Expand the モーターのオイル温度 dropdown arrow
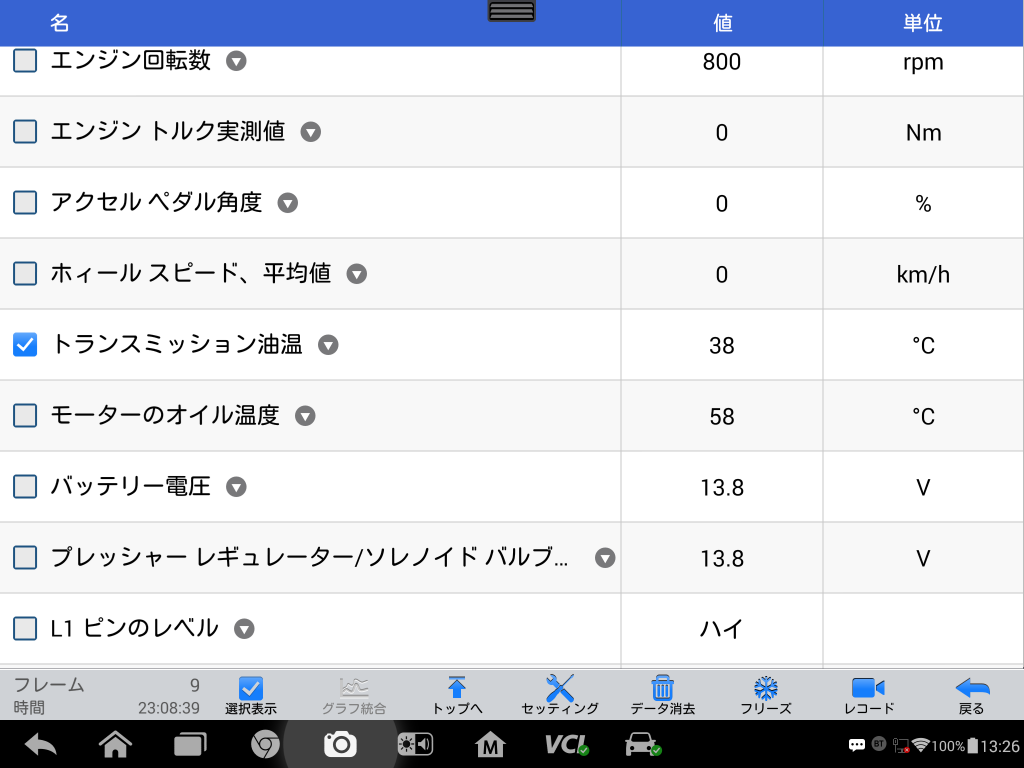 [x=305, y=416]
